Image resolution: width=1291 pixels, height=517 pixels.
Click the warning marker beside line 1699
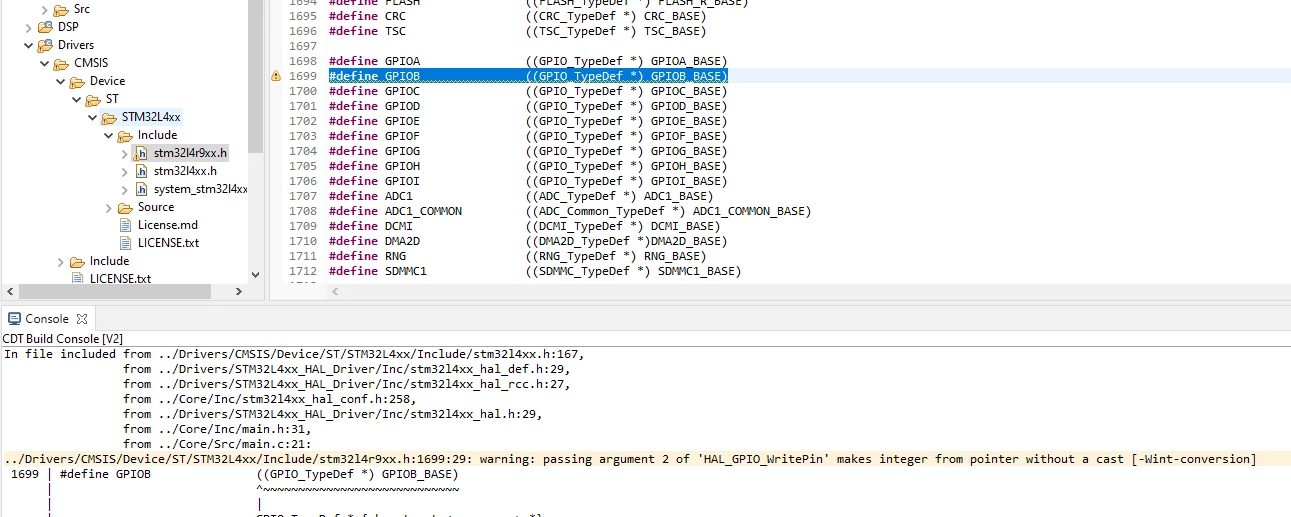[276, 76]
